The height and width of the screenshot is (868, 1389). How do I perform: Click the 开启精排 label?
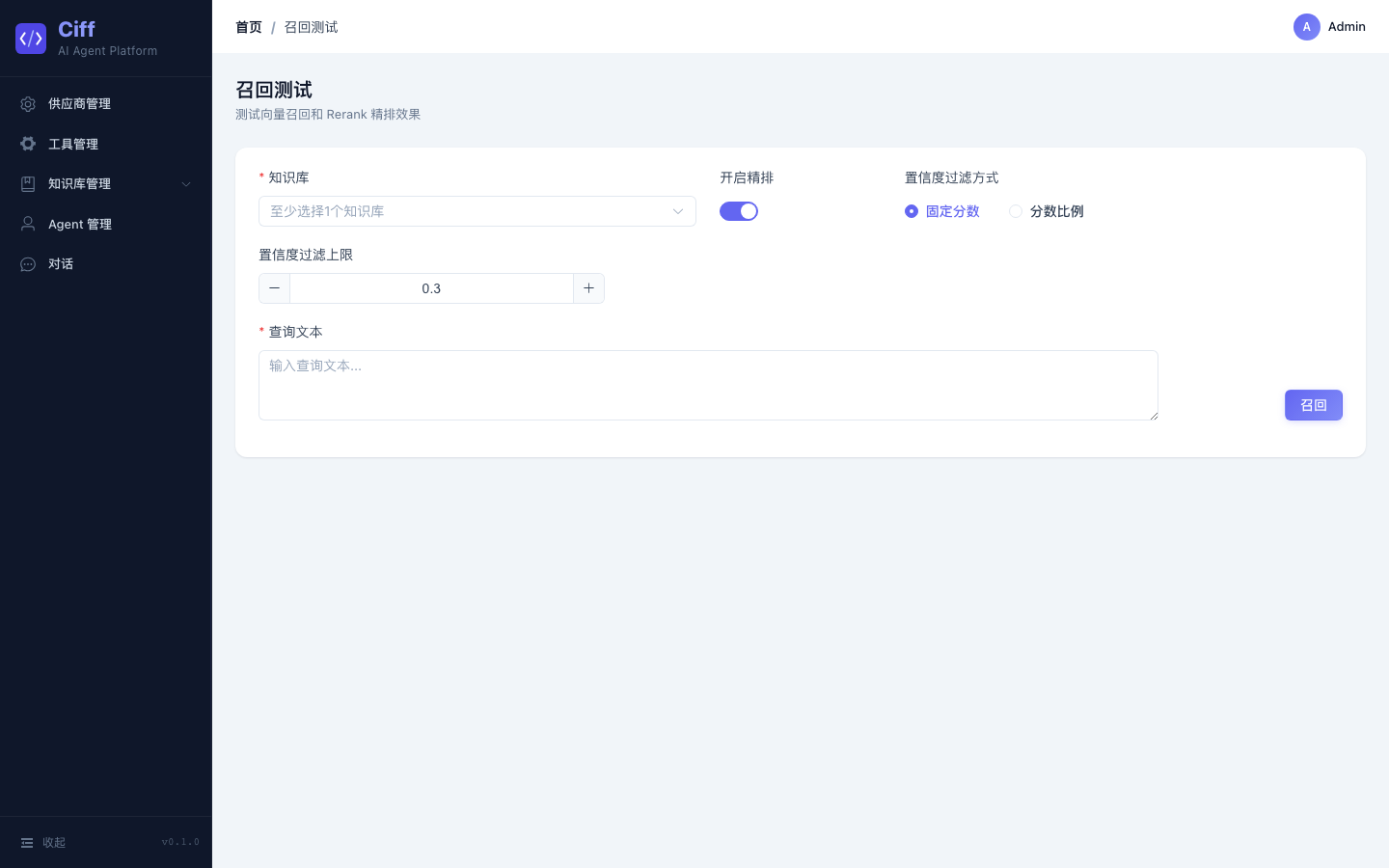tap(747, 177)
